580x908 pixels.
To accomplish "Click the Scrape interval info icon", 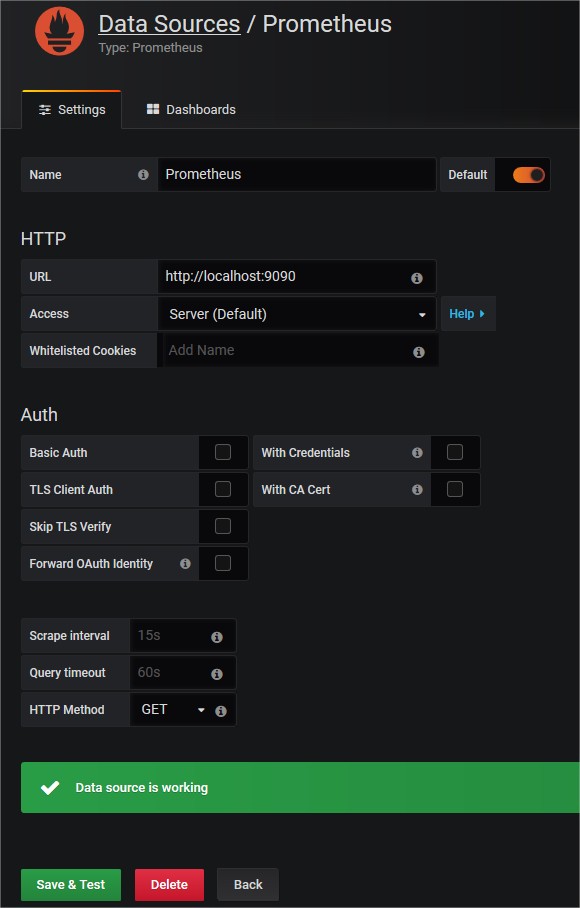I will [x=216, y=637].
